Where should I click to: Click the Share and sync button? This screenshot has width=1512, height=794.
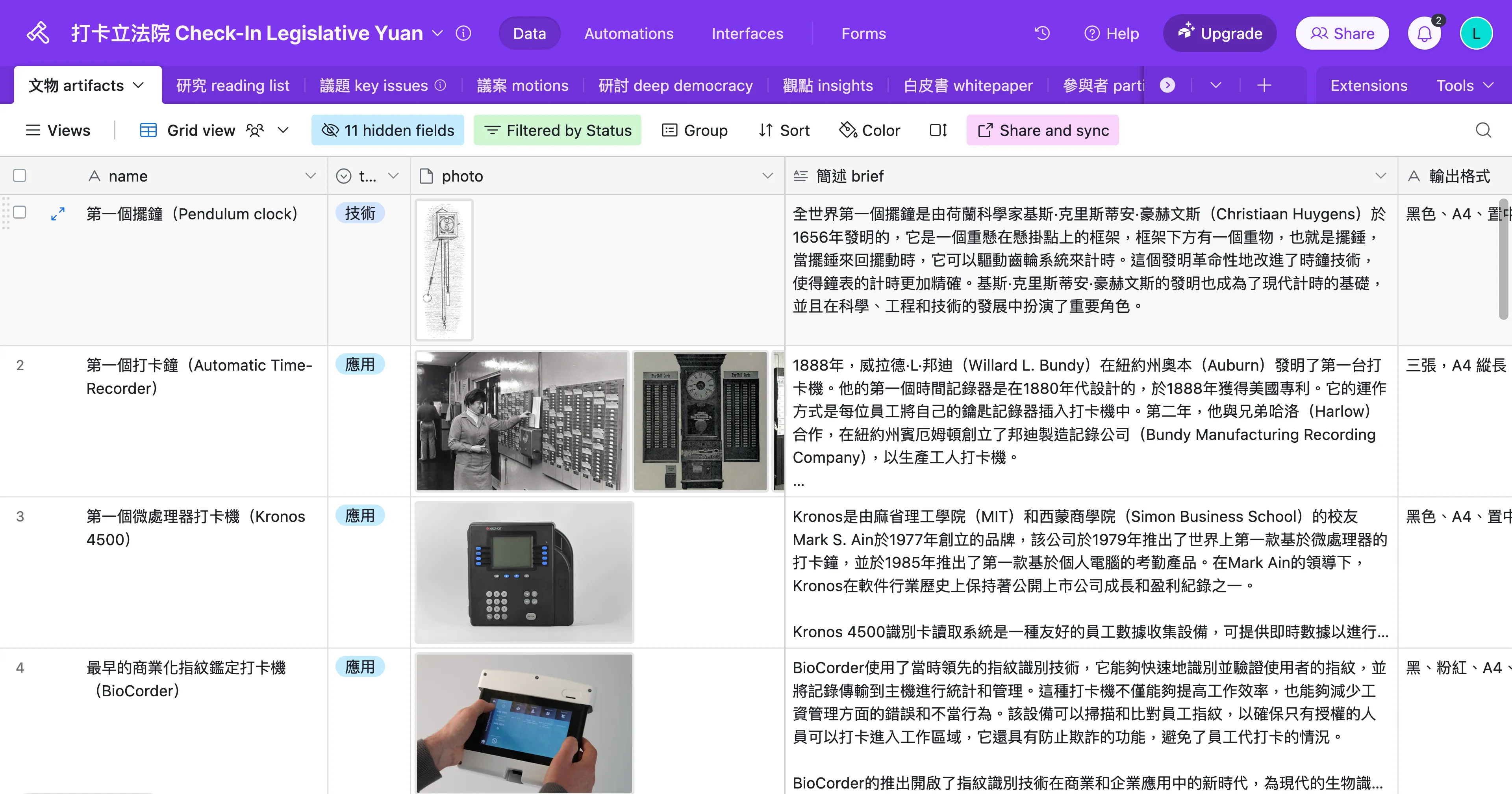[x=1042, y=130]
